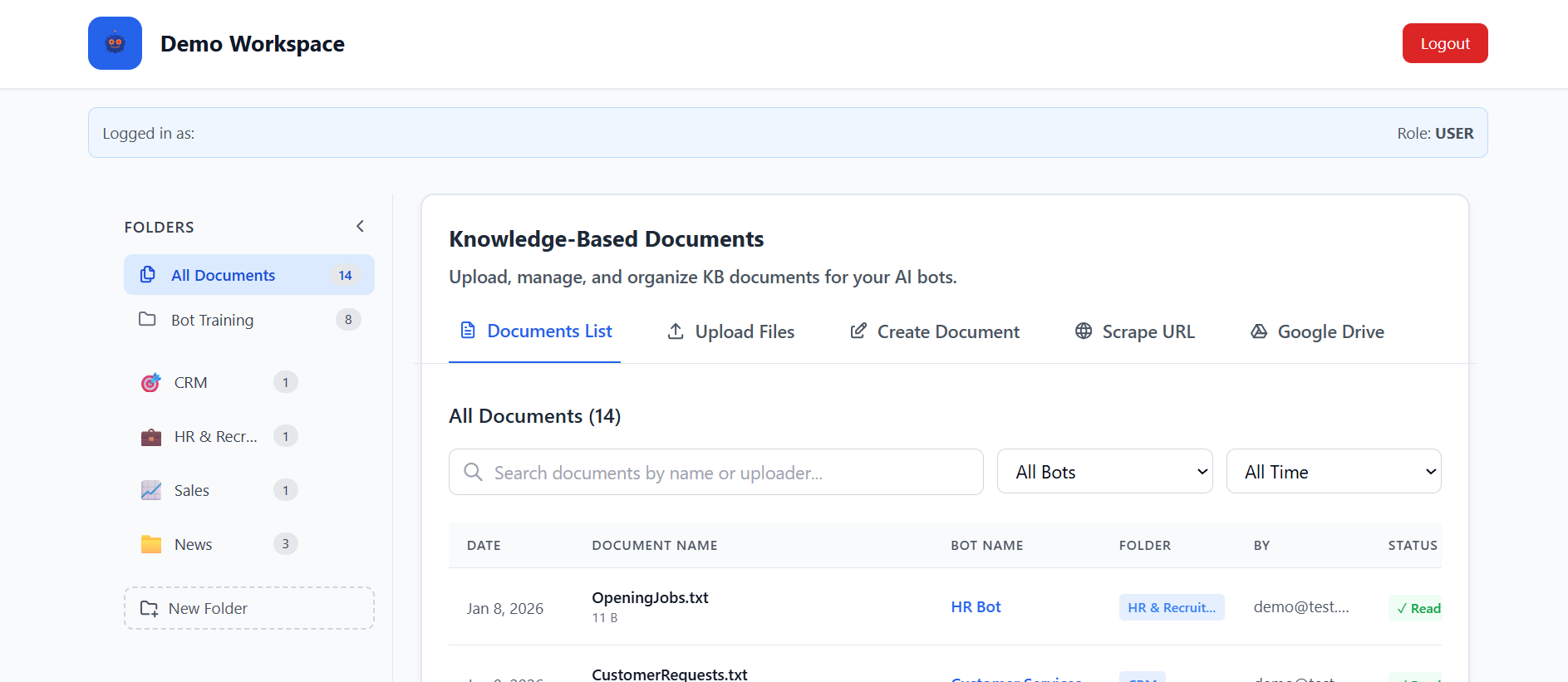
Task: Open the Scrape URL tab
Action: click(1134, 331)
